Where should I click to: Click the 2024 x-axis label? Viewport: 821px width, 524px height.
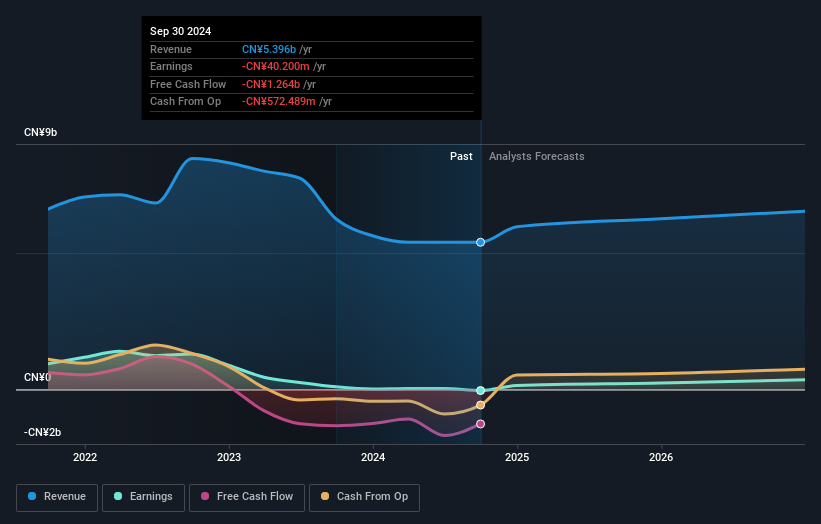(x=373, y=457)
